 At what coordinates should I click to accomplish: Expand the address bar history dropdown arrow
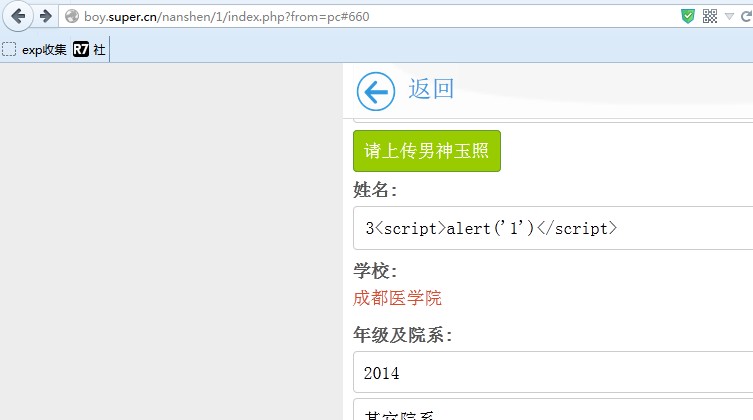pos(729,17)
